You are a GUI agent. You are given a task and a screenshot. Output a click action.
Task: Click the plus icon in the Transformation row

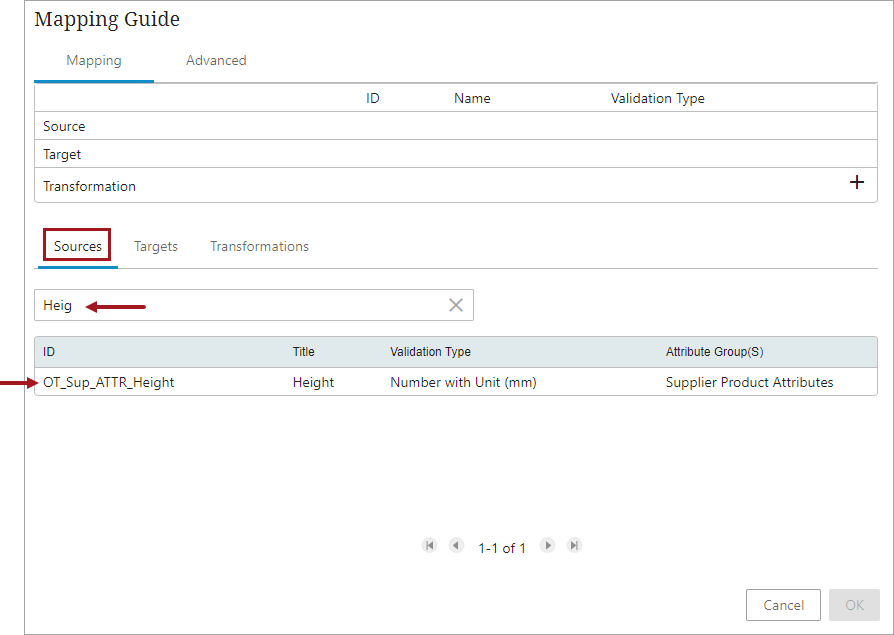(x=856, y=183)
